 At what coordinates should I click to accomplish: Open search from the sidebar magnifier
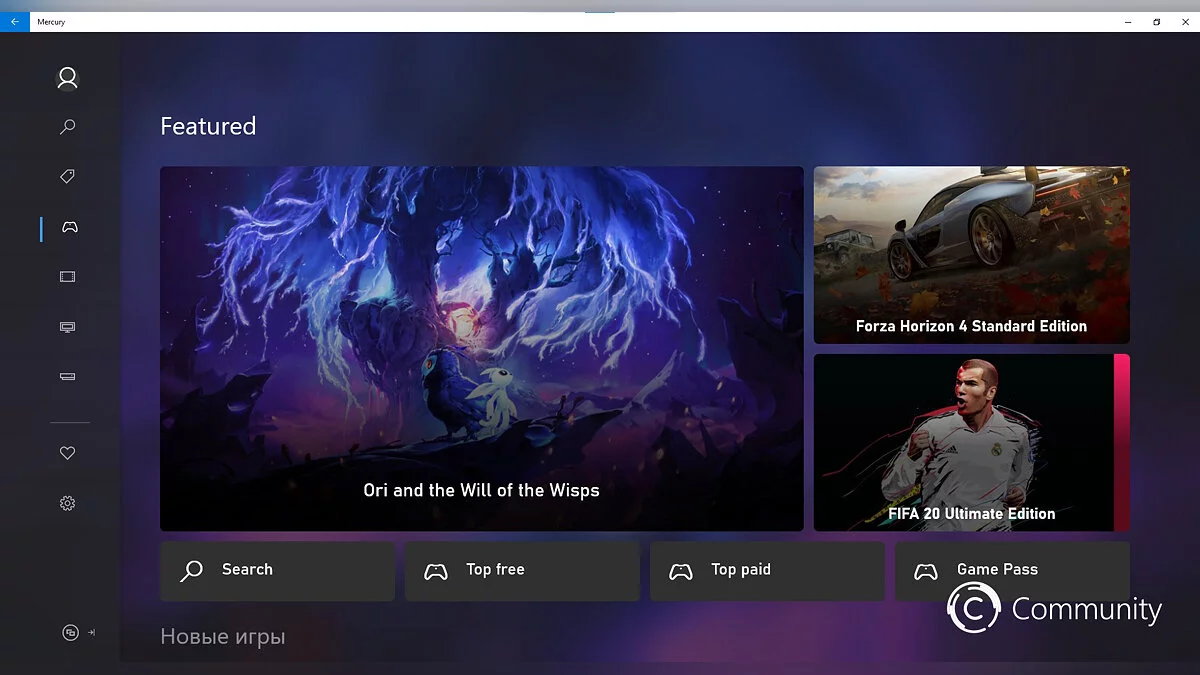pos(67,127)
